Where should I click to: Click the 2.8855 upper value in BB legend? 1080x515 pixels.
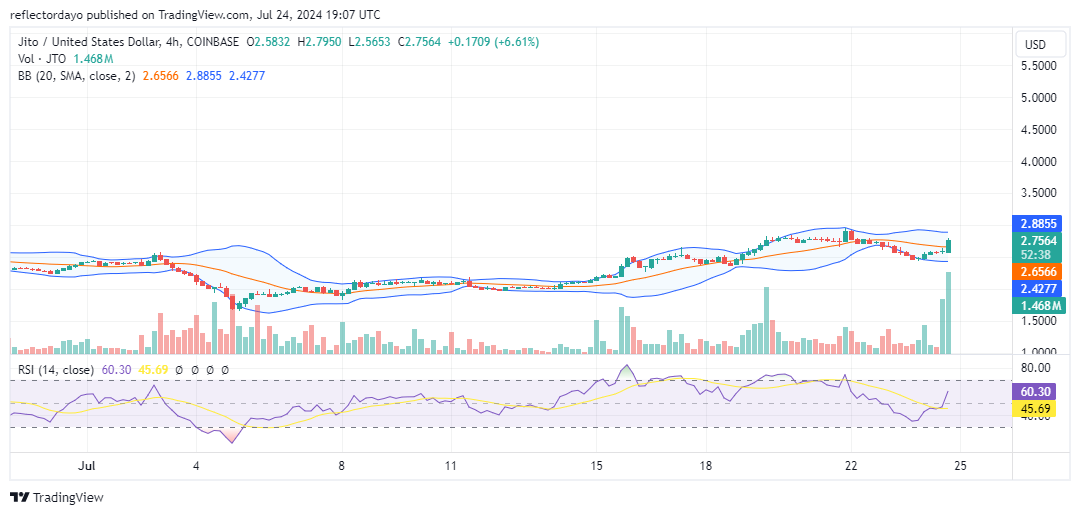pyautogui.click(x=202, y=76)
